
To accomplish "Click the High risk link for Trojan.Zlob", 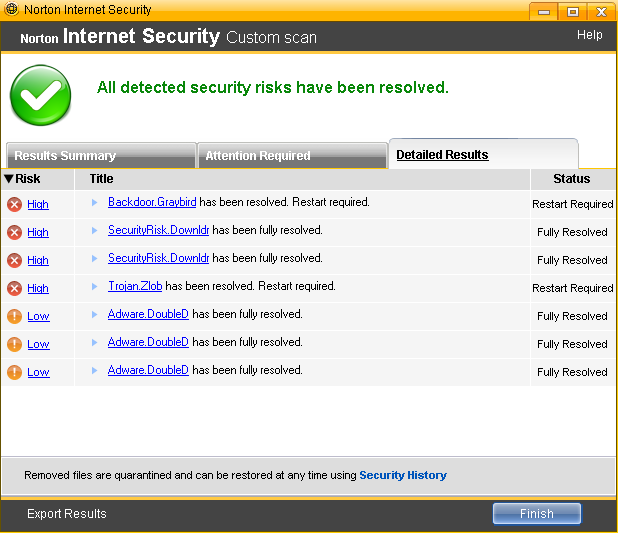I will click(x=38, y=288).
